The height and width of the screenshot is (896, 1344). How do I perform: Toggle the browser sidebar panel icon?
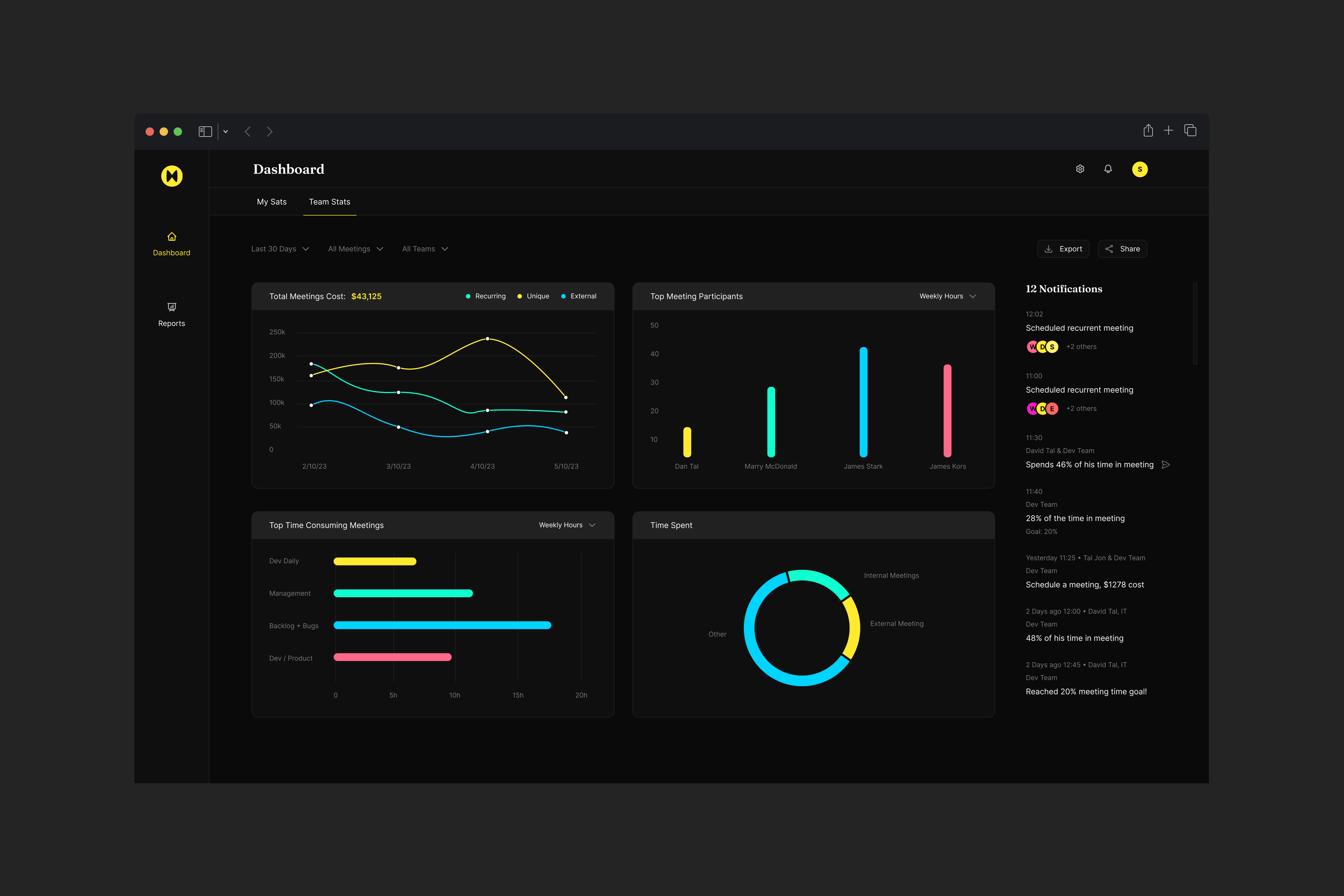(x=205, y=132)
